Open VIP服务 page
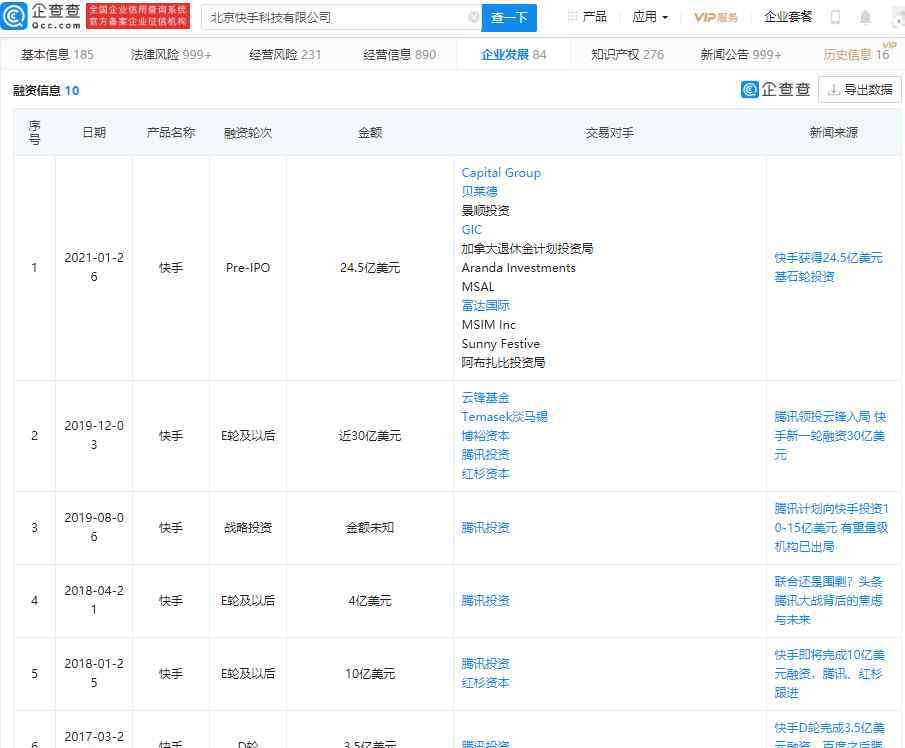This screenshot has width=905, height=748. click(x=716, y=17)
